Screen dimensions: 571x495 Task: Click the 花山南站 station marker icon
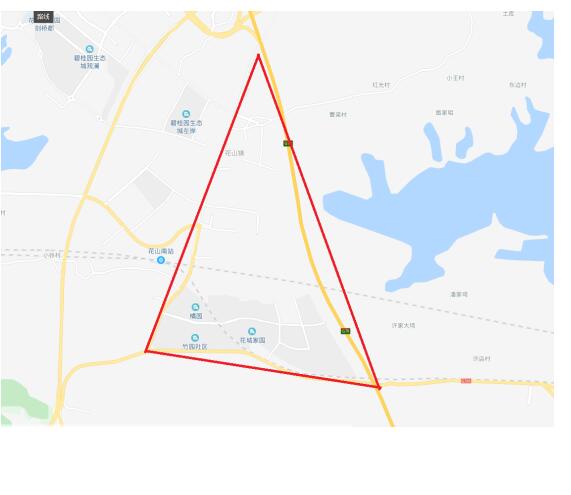[x=161, y=260]
